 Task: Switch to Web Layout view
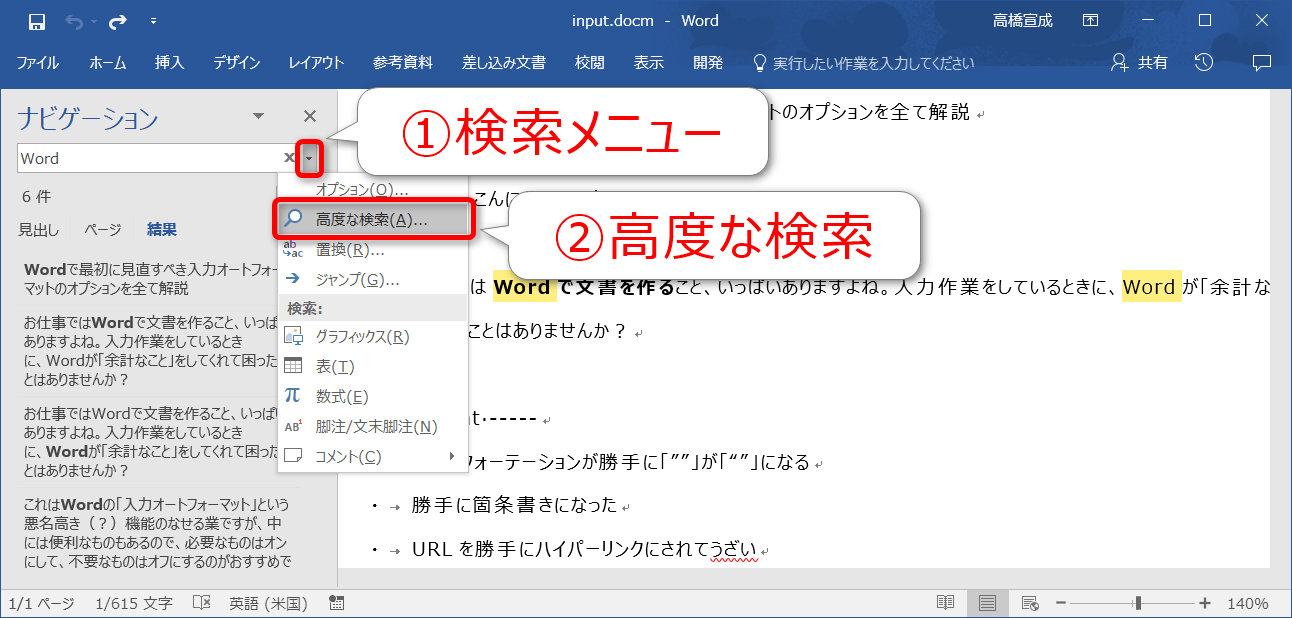point(1029,603)
